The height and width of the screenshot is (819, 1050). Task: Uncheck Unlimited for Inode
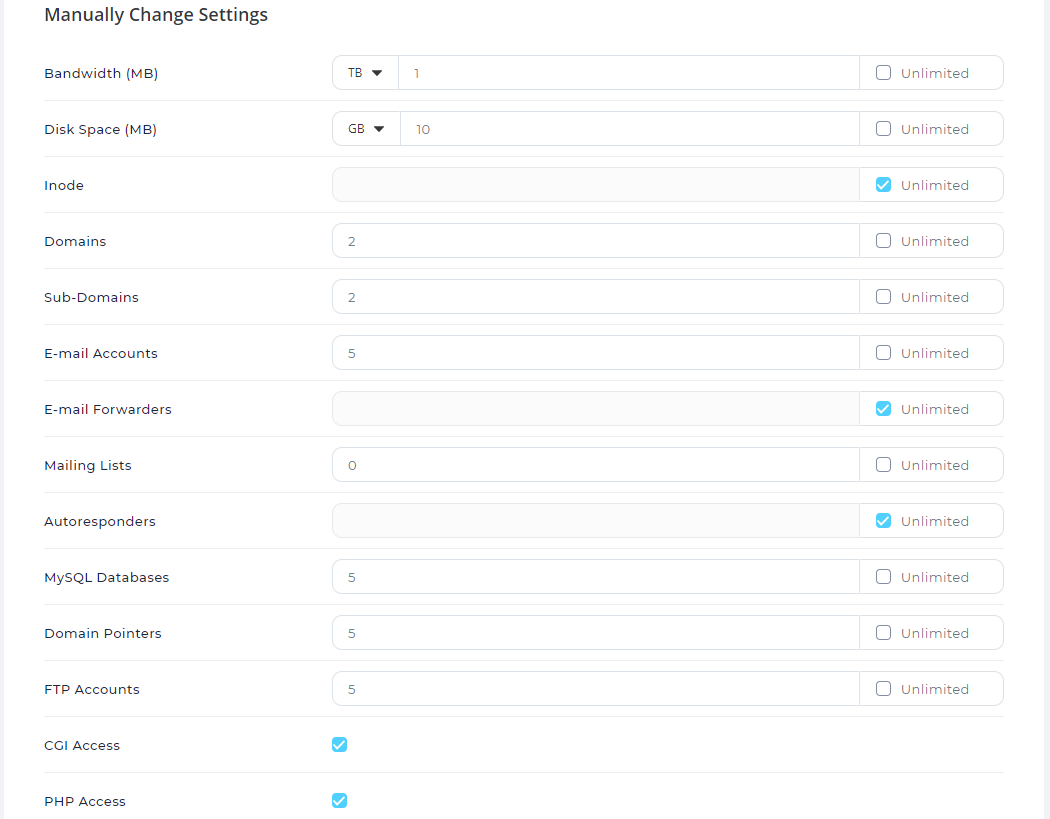pos(883,185)
